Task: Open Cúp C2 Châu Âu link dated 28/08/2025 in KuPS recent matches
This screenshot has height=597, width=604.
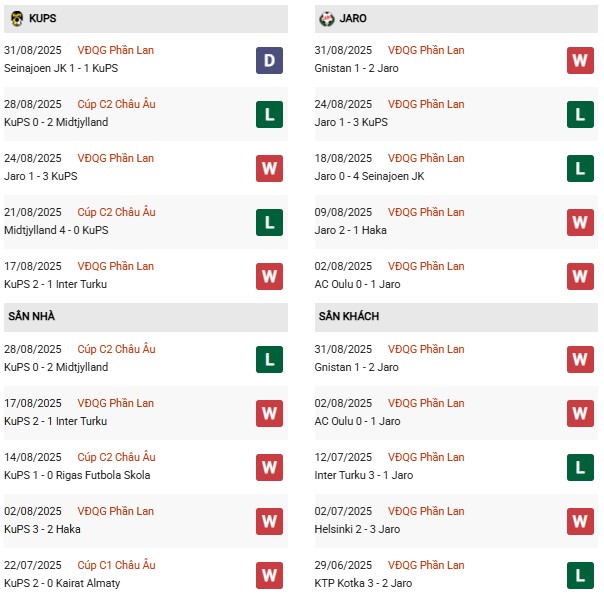Action: 116,104
